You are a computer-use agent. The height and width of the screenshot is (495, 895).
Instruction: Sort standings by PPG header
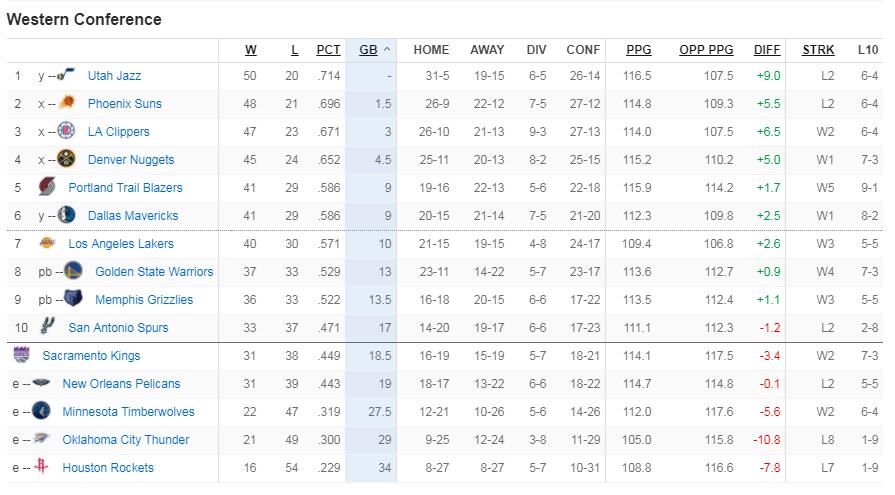tap(639, 50)
